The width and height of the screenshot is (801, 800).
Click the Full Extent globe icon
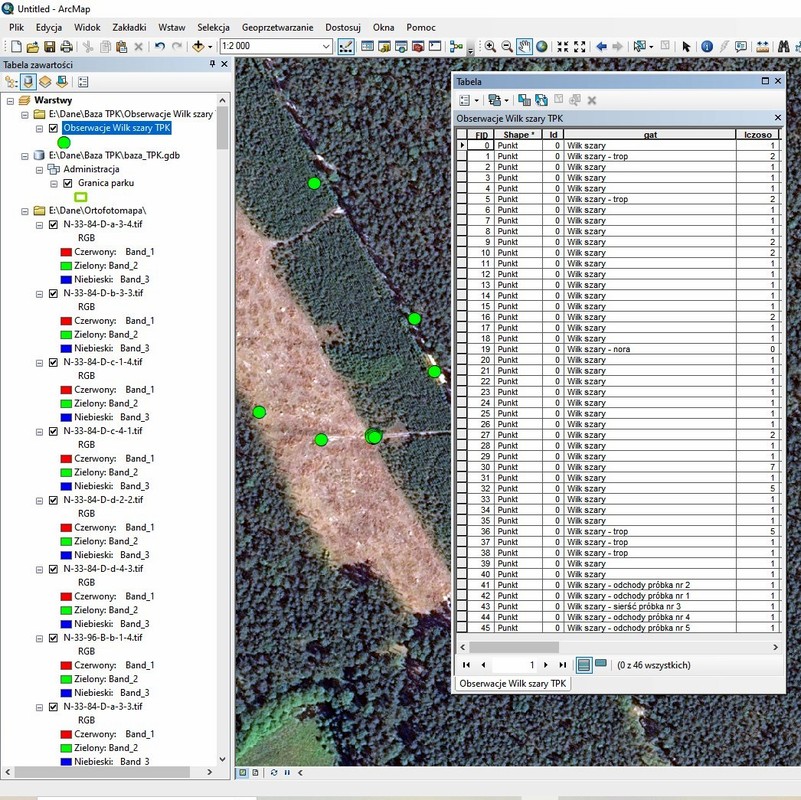pyautogui.click(x=541, y=46)
